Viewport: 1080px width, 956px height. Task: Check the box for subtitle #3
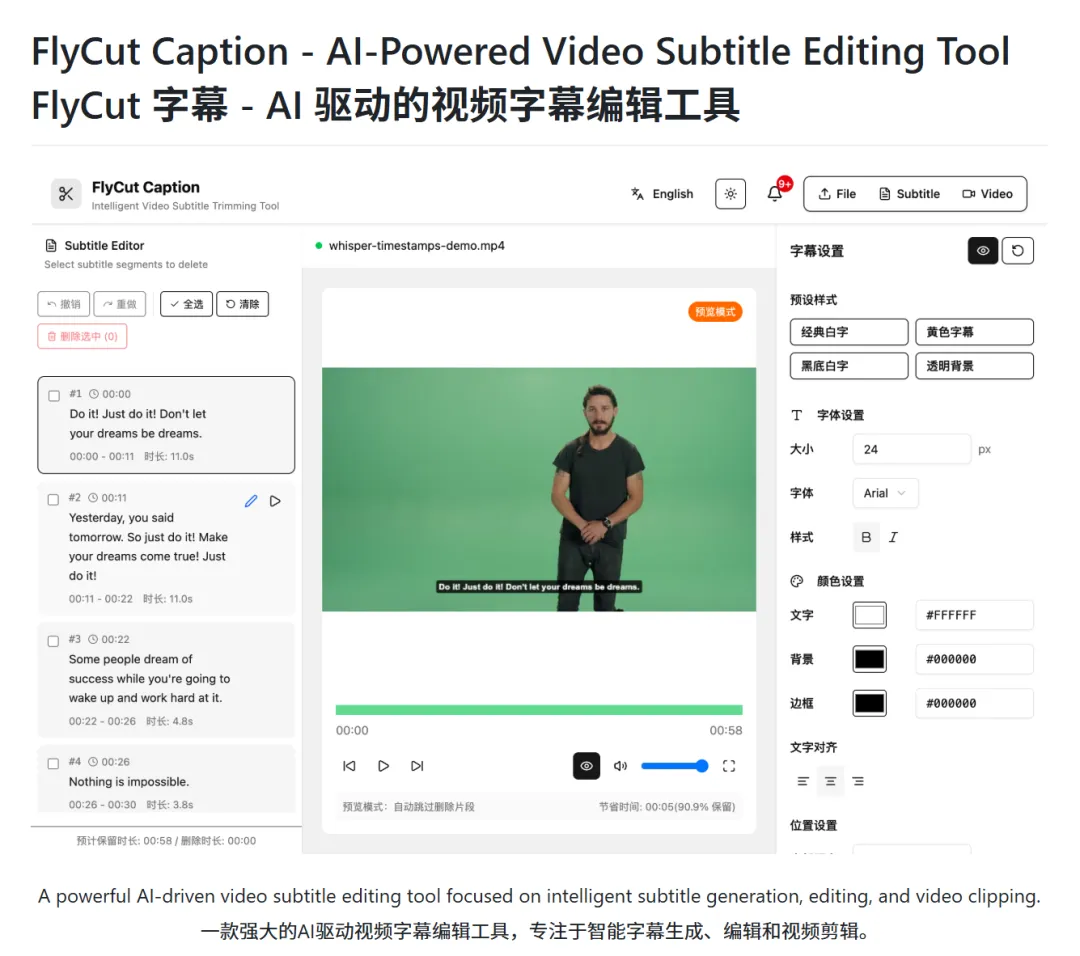(53, 641)
